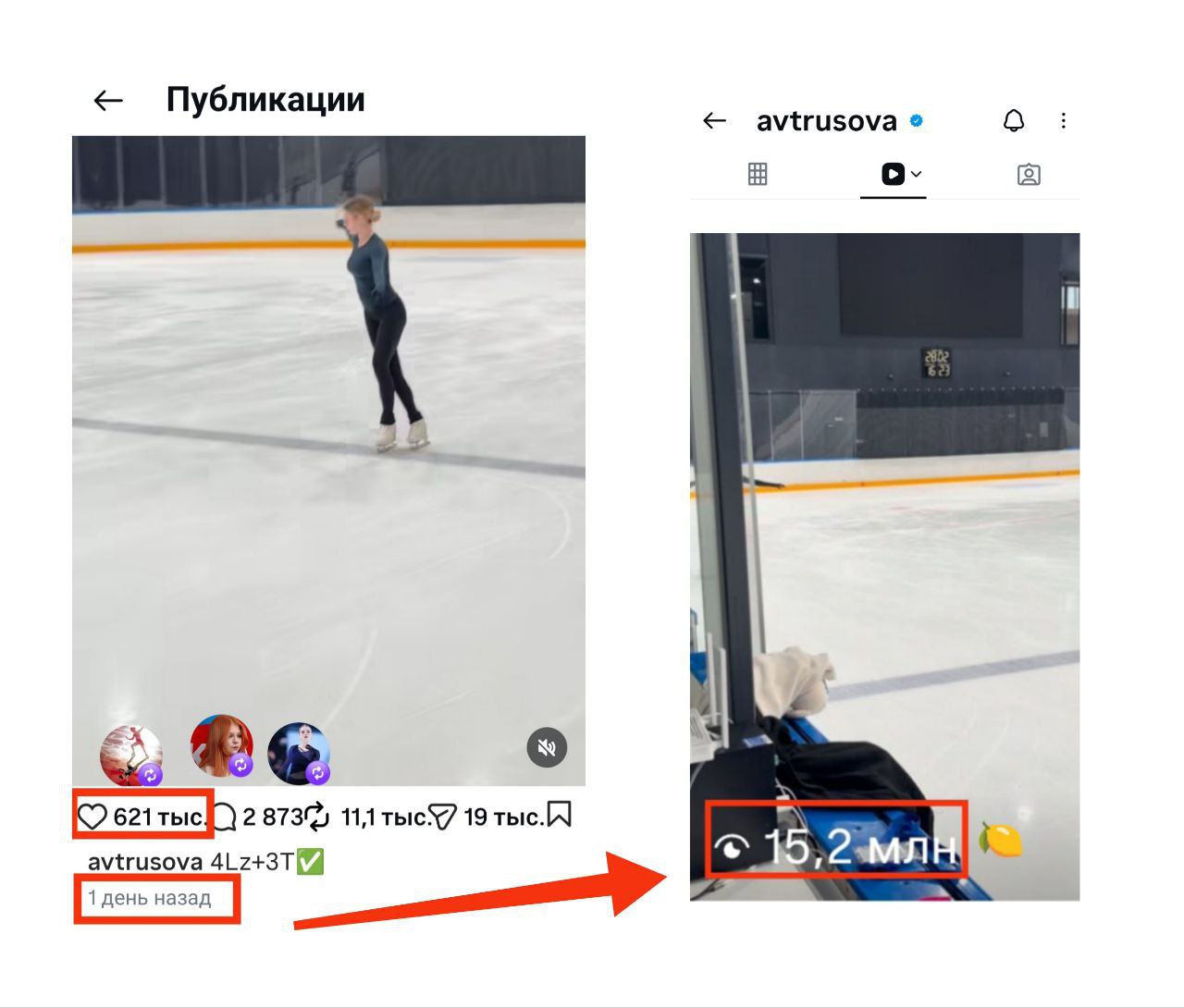
Task: Share the post with the paper plane icon
Action: coord(443,817)
